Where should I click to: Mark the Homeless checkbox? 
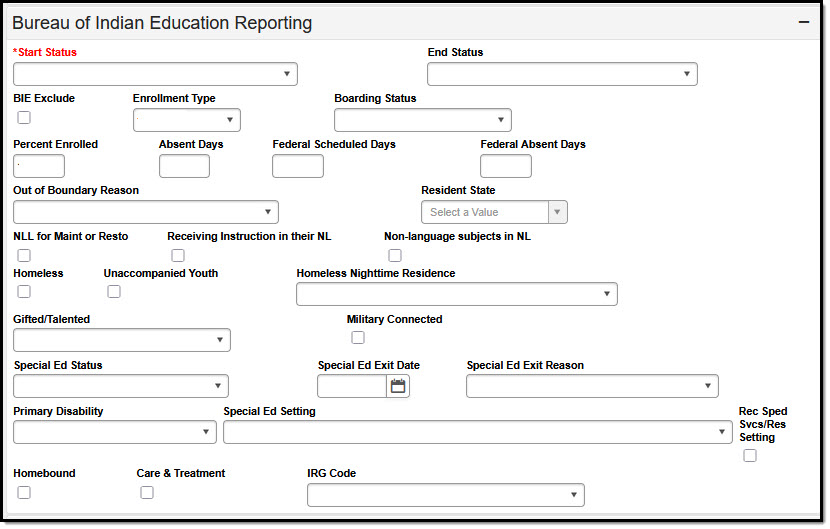[24, 291]
